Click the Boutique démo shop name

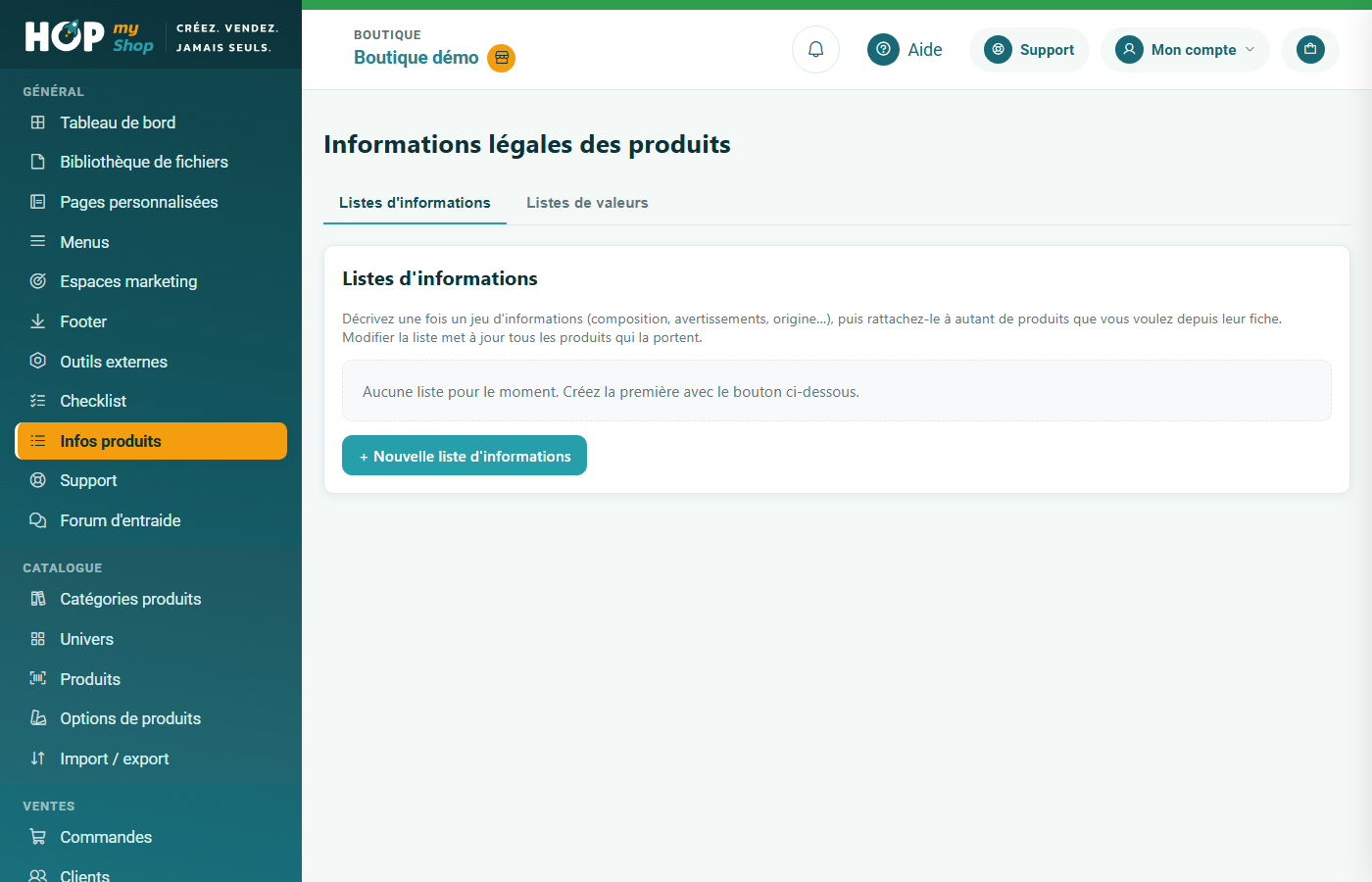(416, 58)
